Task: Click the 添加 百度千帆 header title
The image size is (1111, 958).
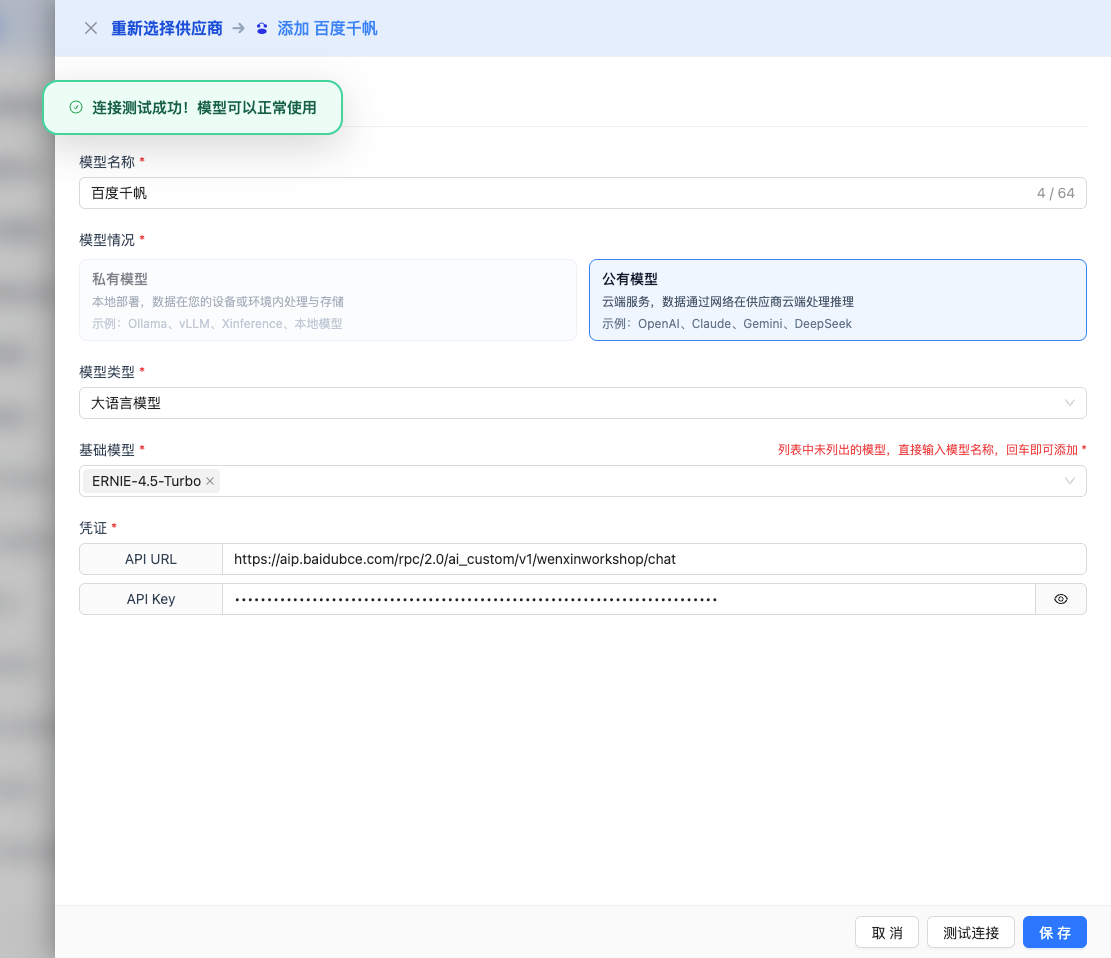Action: 327,28
